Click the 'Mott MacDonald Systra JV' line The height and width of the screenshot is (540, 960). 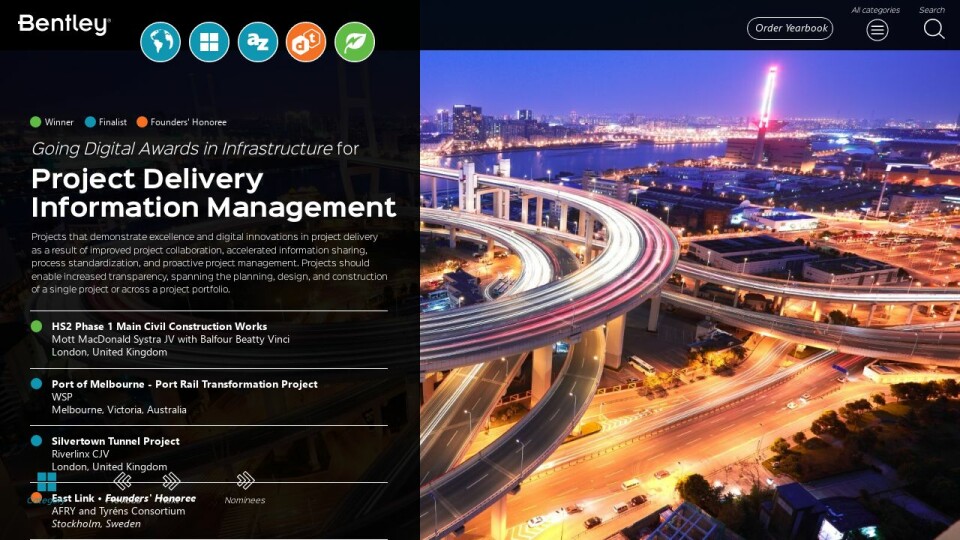point(170,339)
